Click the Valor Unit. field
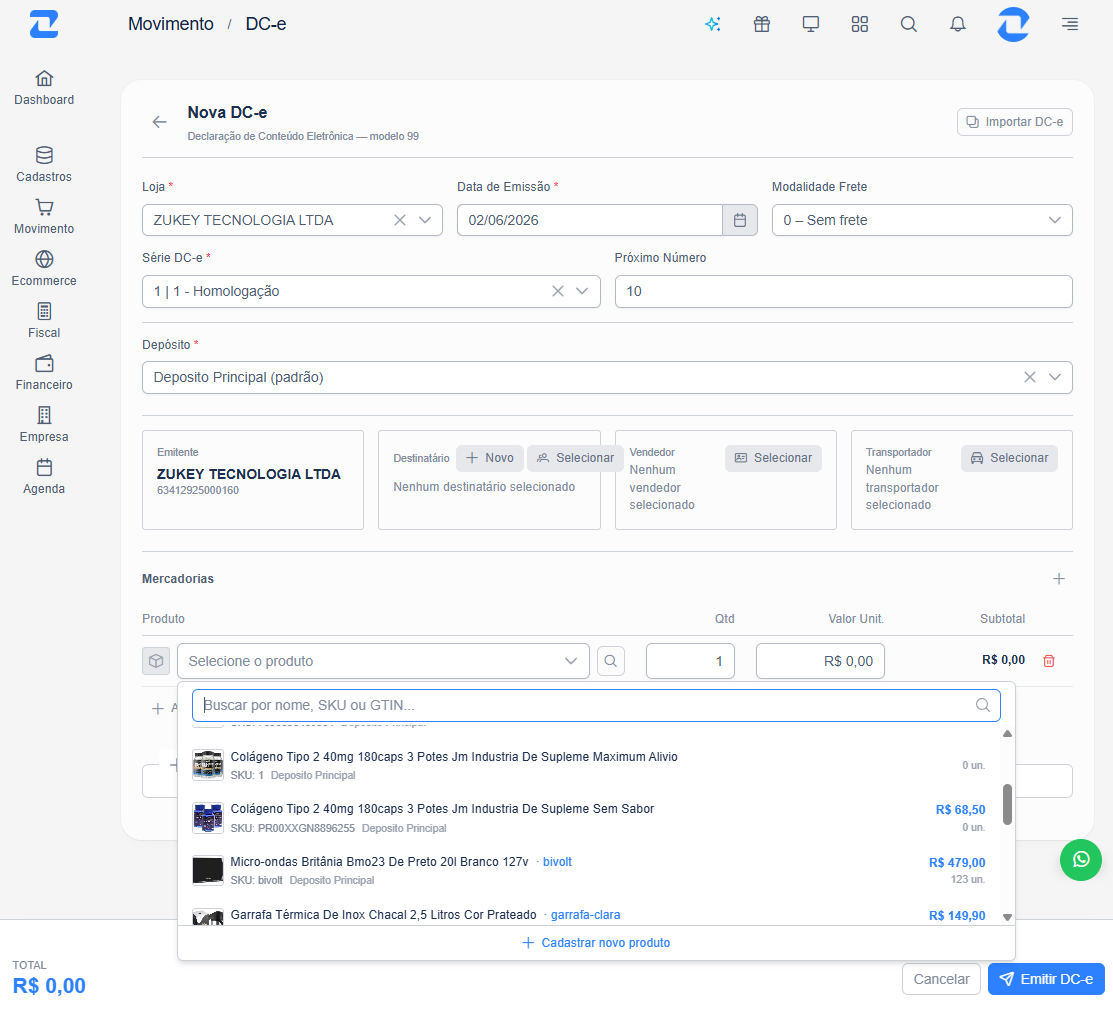The image size is (1113, 1016). pyautogui.click(x=820, y=661)
